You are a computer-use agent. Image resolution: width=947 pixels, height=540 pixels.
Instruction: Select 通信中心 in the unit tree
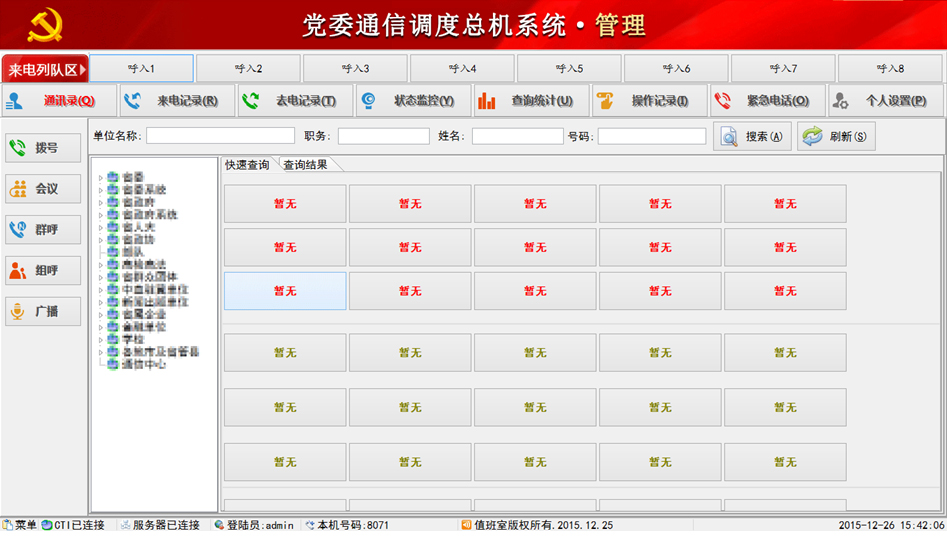click(x=143, y=365)
